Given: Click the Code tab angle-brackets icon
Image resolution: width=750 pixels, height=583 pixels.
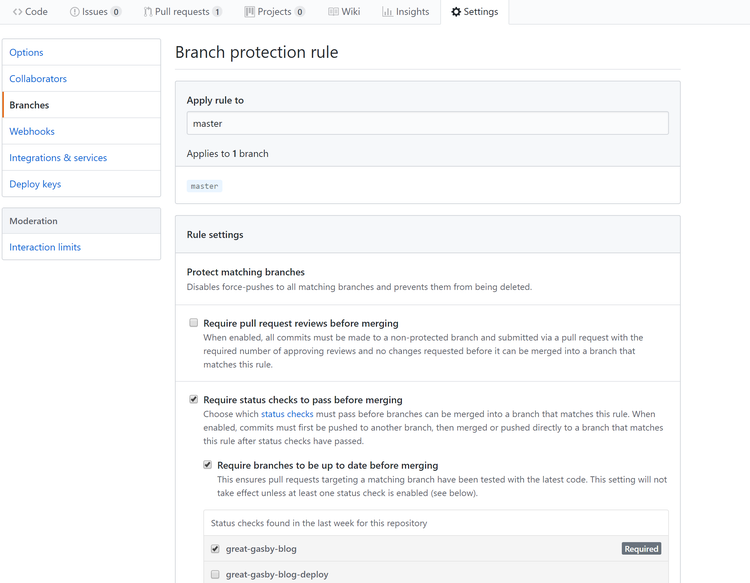Looking at the screenshot, I should click(x=18, y=12).
